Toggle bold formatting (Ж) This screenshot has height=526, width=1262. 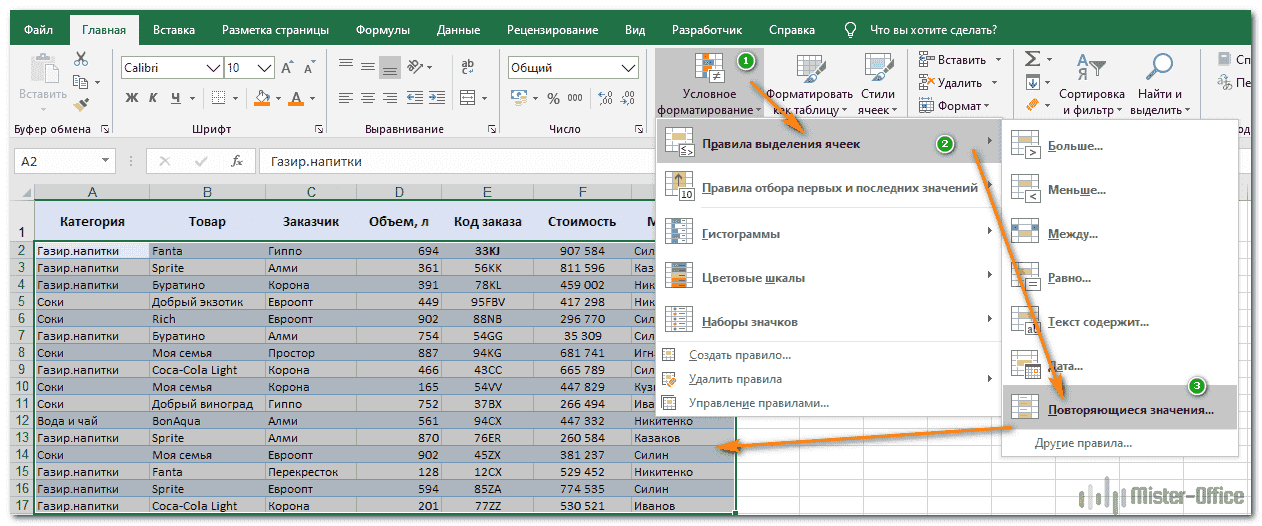[131, 98]
